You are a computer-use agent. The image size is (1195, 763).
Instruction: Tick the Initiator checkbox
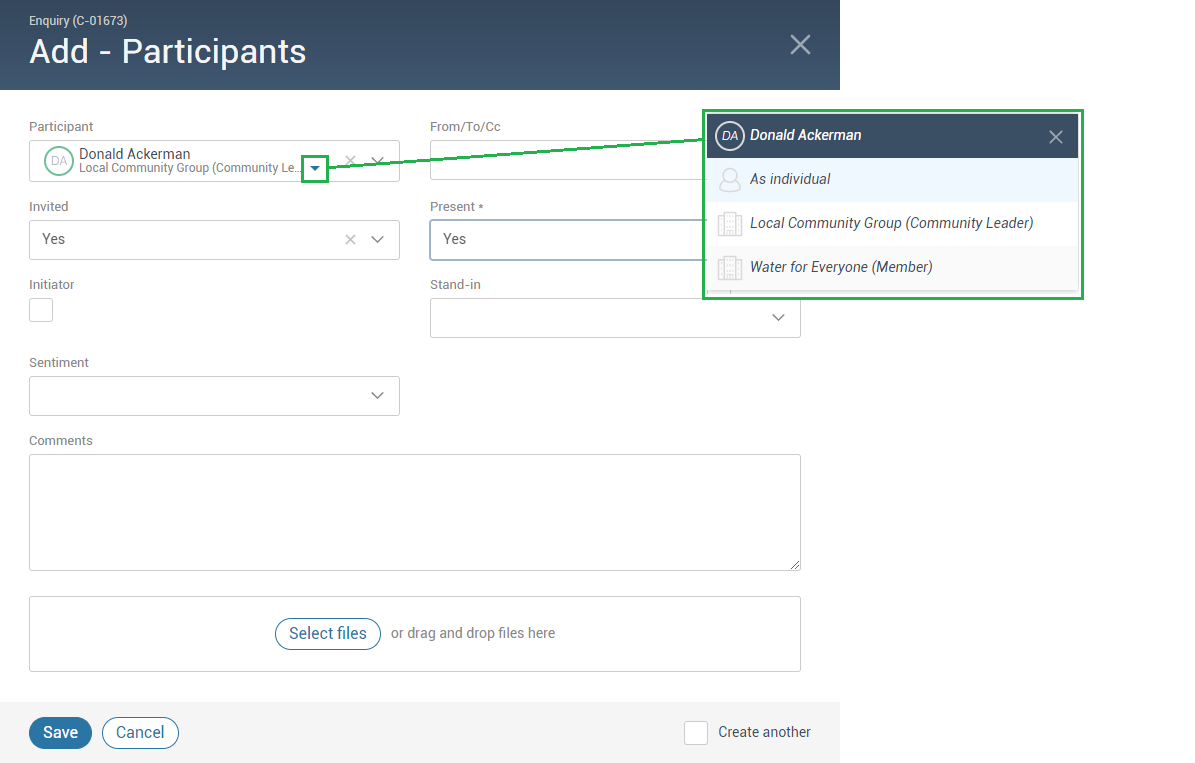point(41,310)
